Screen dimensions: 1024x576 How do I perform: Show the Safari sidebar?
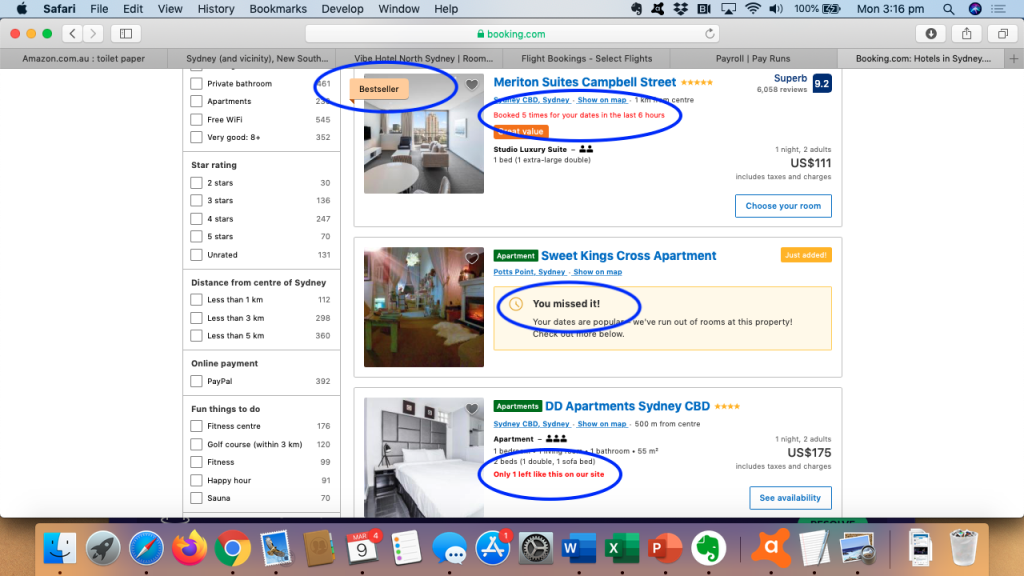126,33
